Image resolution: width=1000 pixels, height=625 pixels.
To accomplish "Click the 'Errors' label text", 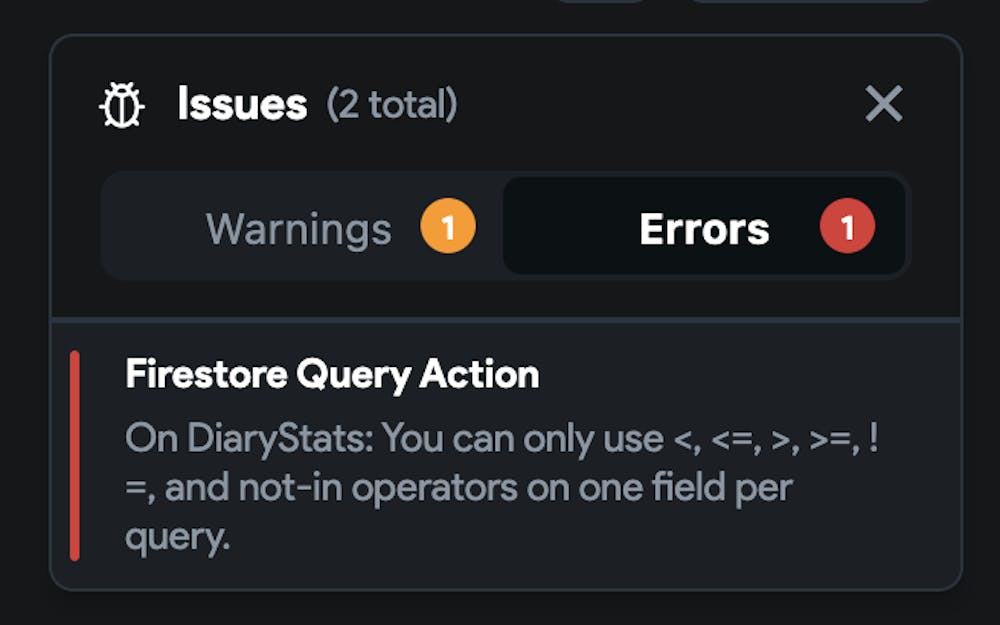I will [x=704, y=229].
